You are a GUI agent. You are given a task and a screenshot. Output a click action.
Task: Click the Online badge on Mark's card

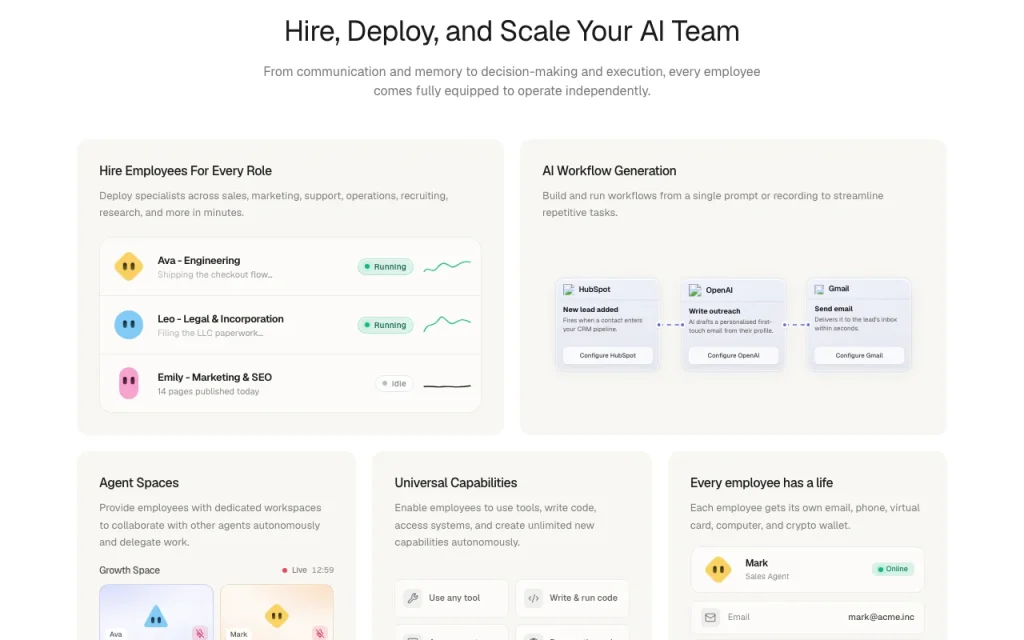[x=893, y=569]
